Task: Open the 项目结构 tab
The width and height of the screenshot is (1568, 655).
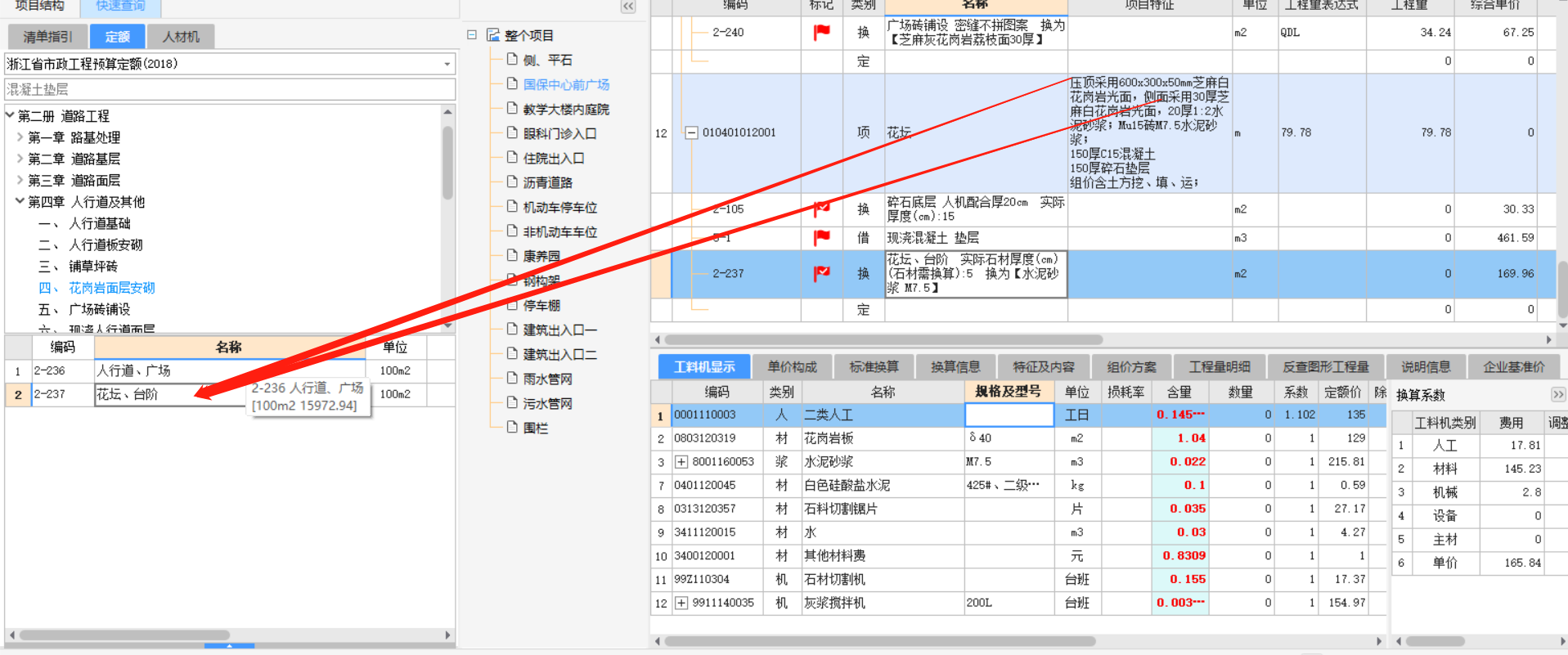Action: tap(39, 7)
